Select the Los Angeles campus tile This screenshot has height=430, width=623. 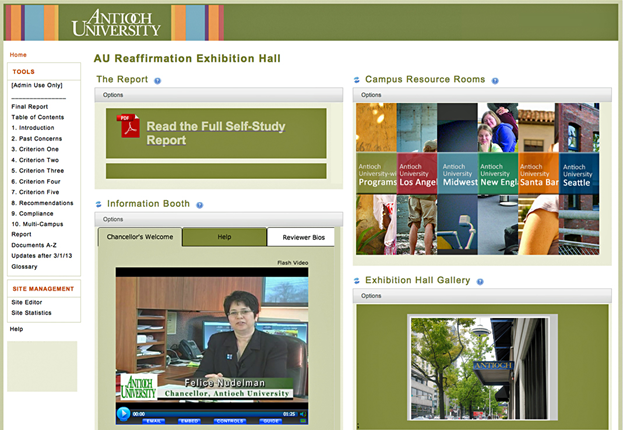click(x=417, y=179)
